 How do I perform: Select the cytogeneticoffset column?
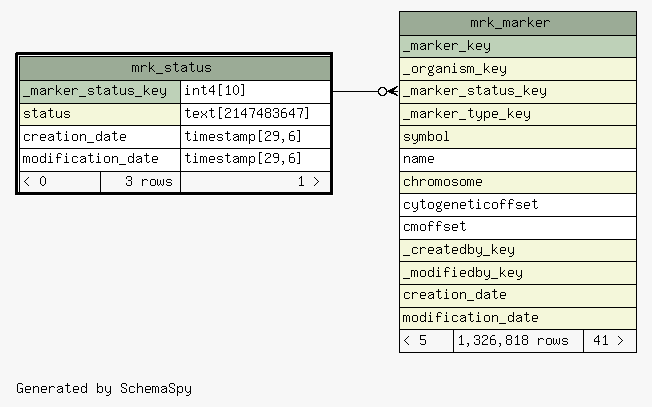click(x=518, y=205)
